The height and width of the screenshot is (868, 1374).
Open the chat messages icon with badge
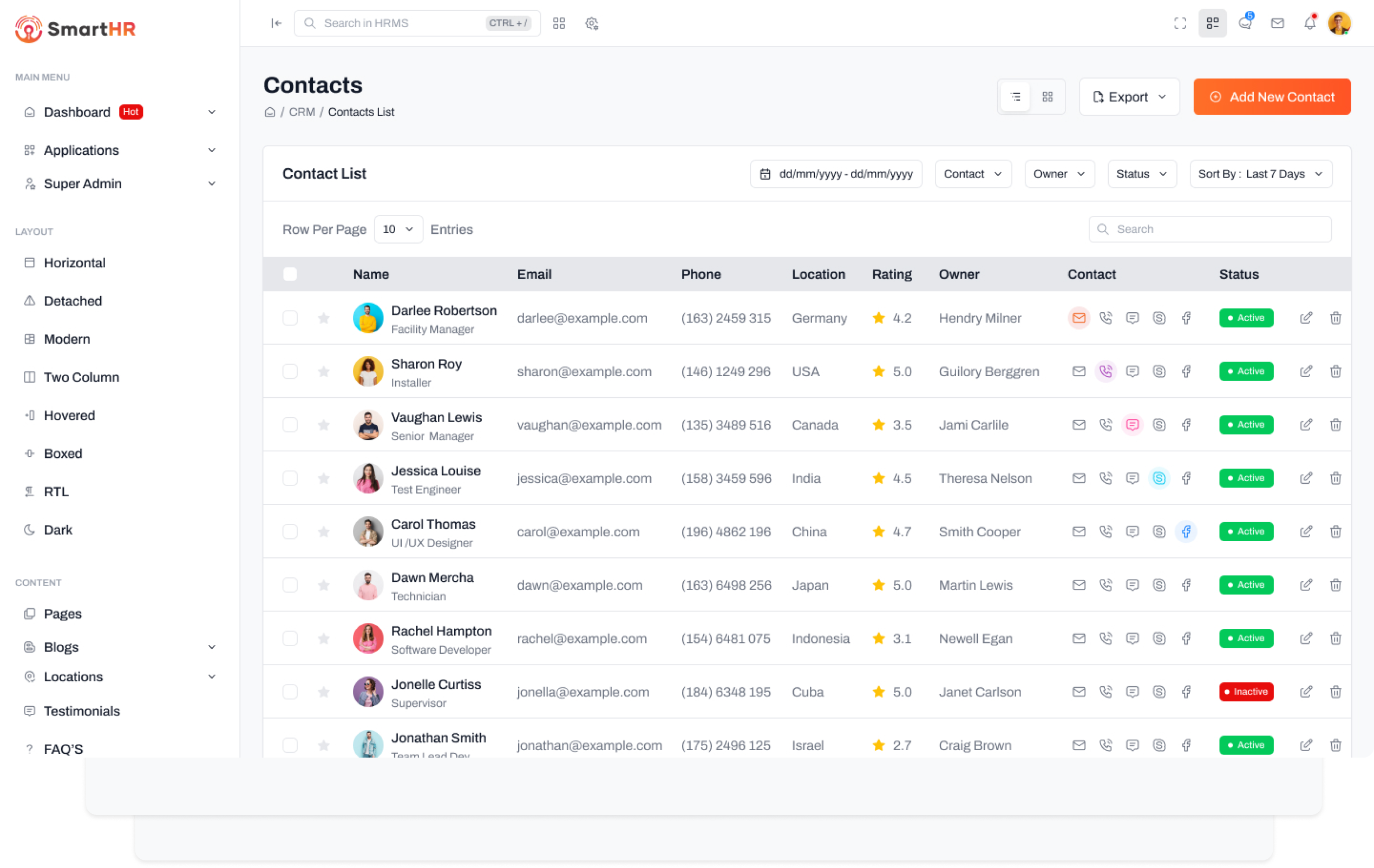[1245, 23]
